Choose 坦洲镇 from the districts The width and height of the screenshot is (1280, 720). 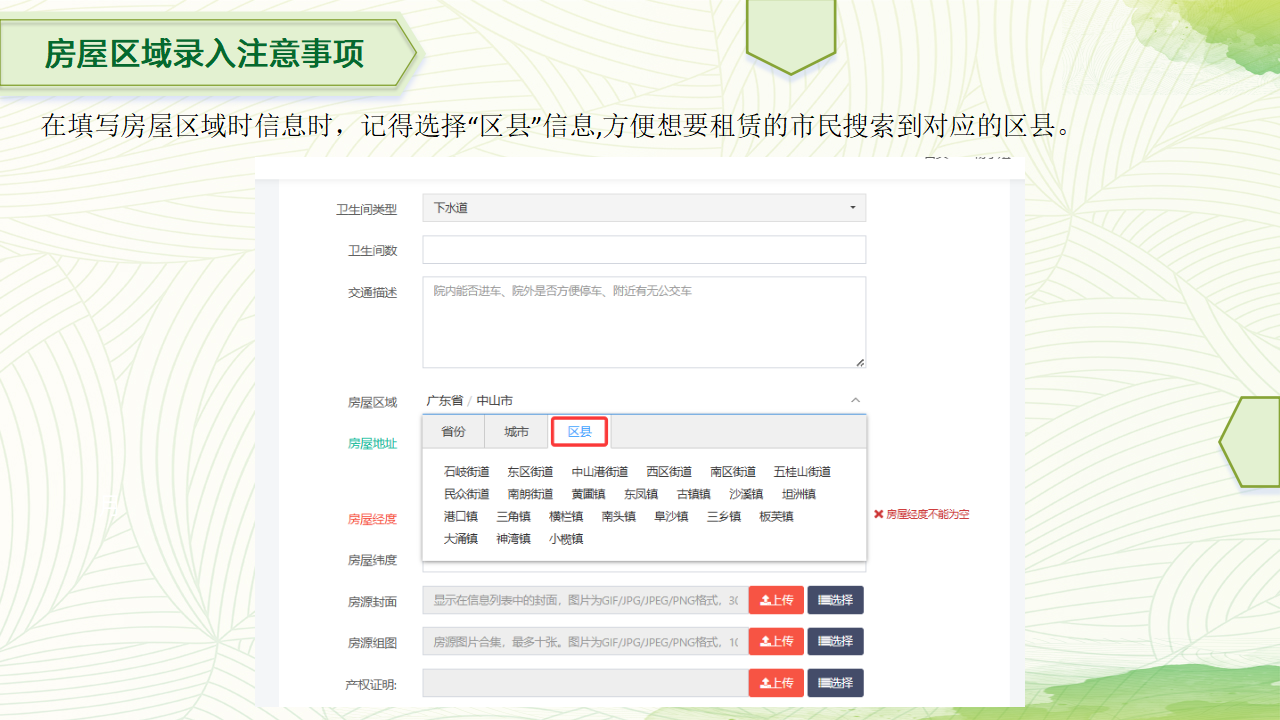pyautogui.click(x=799, y=494)
